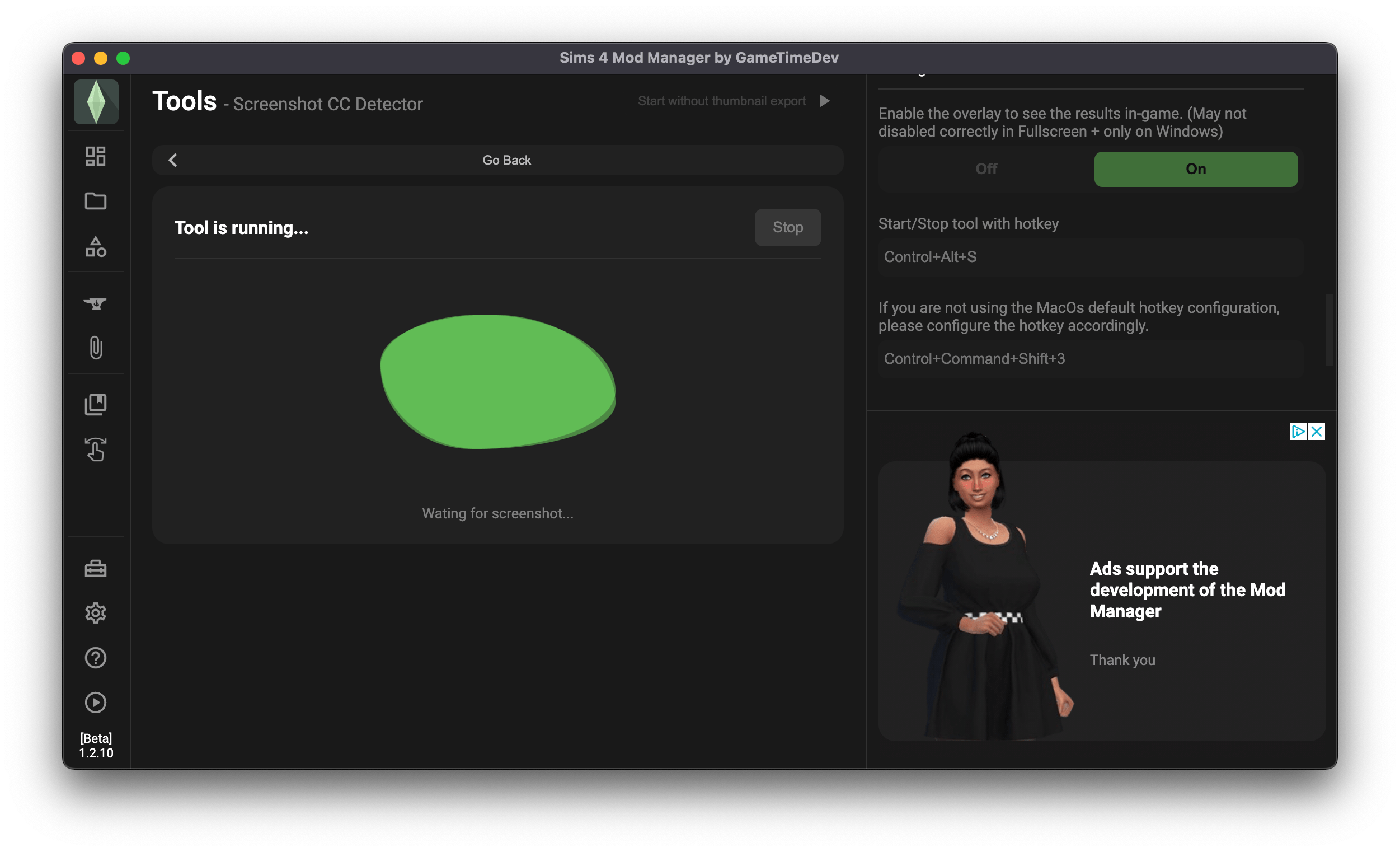Turn the overlay Off
1400x852 pixels.
point(986,170)
